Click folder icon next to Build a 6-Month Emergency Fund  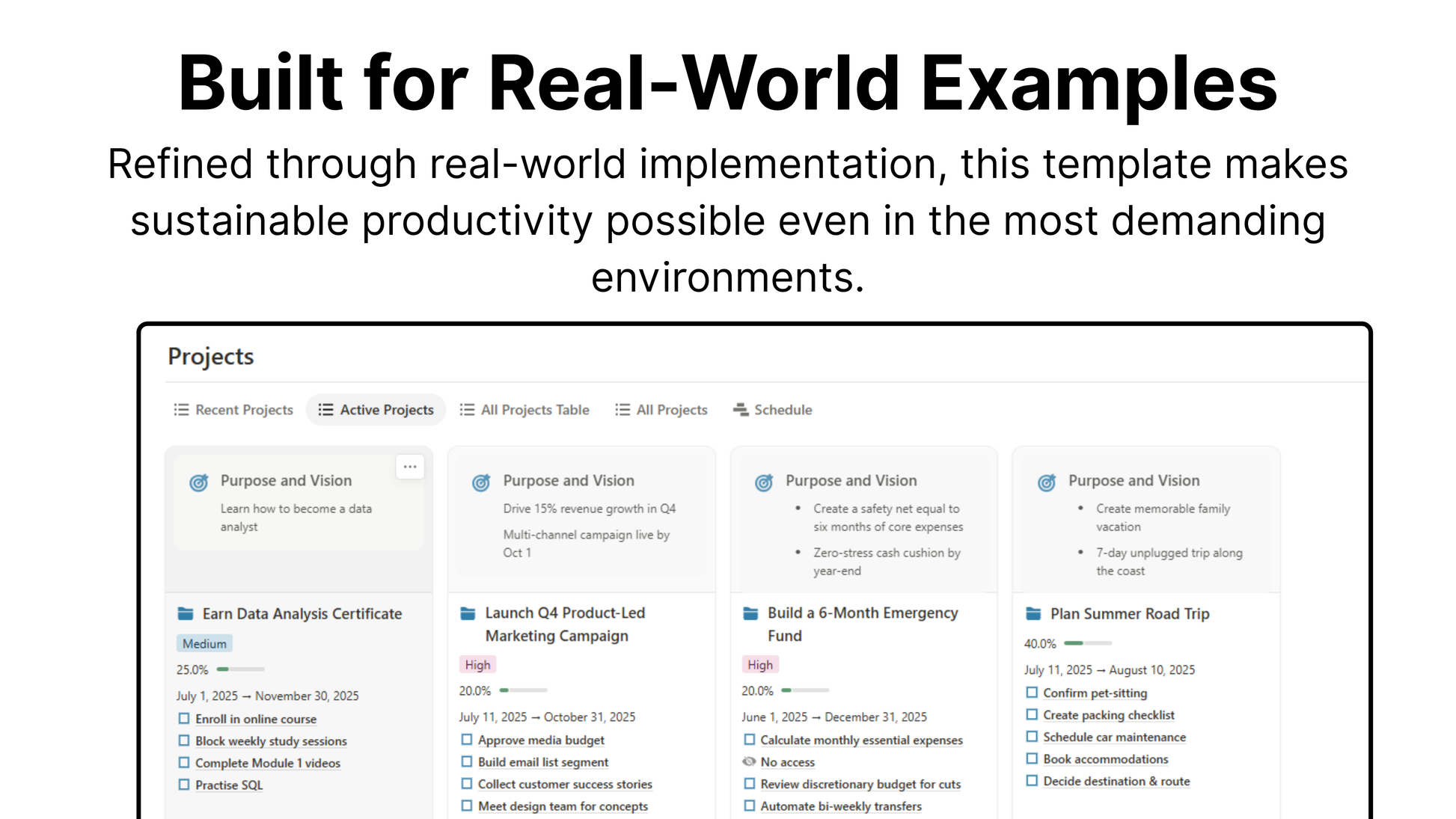750,613
